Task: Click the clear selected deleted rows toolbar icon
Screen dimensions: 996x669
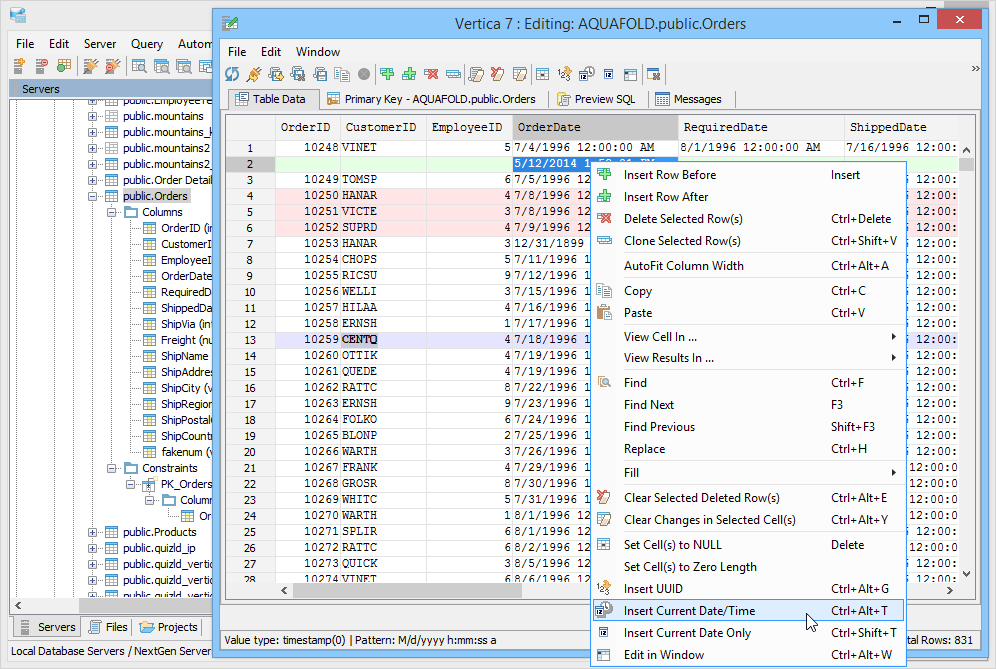Action: (497, 74)
